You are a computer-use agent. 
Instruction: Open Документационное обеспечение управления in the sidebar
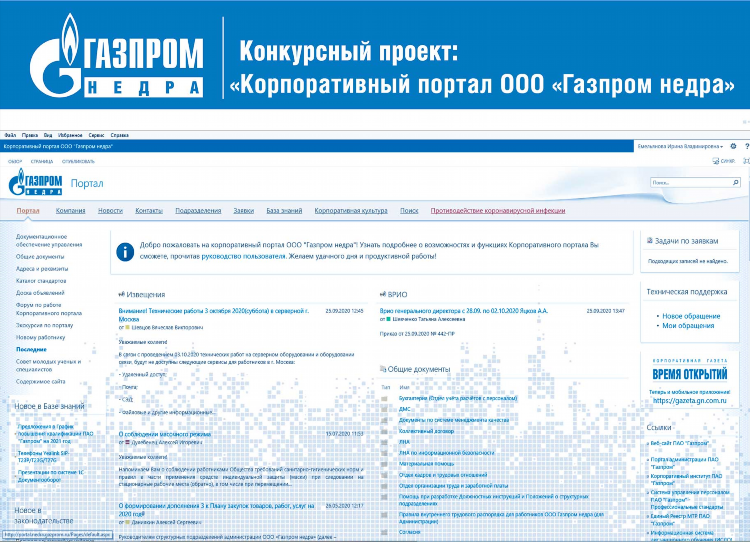pos(49,241)
